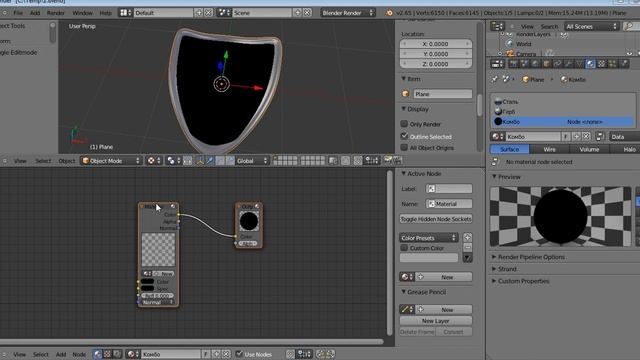The width and height of the screenshot is (640, 360).
Task: Open the Window menu
Action: click(x=82, y=13)
